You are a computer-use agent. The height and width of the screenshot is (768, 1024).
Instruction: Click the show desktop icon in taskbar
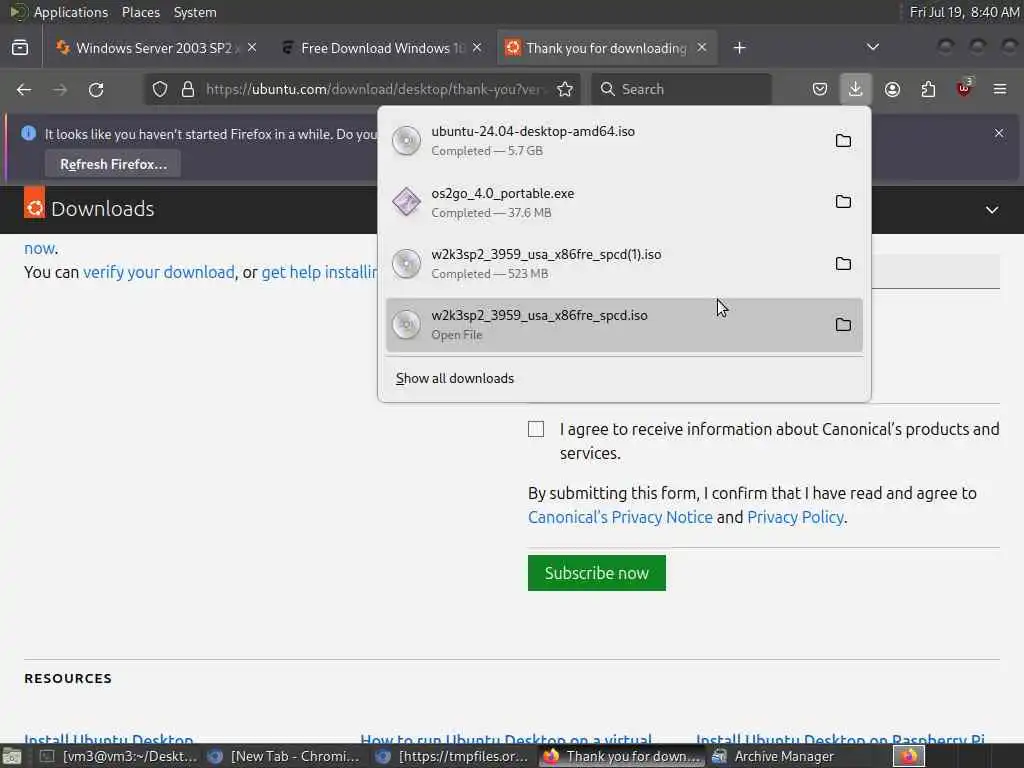[12, 756]
